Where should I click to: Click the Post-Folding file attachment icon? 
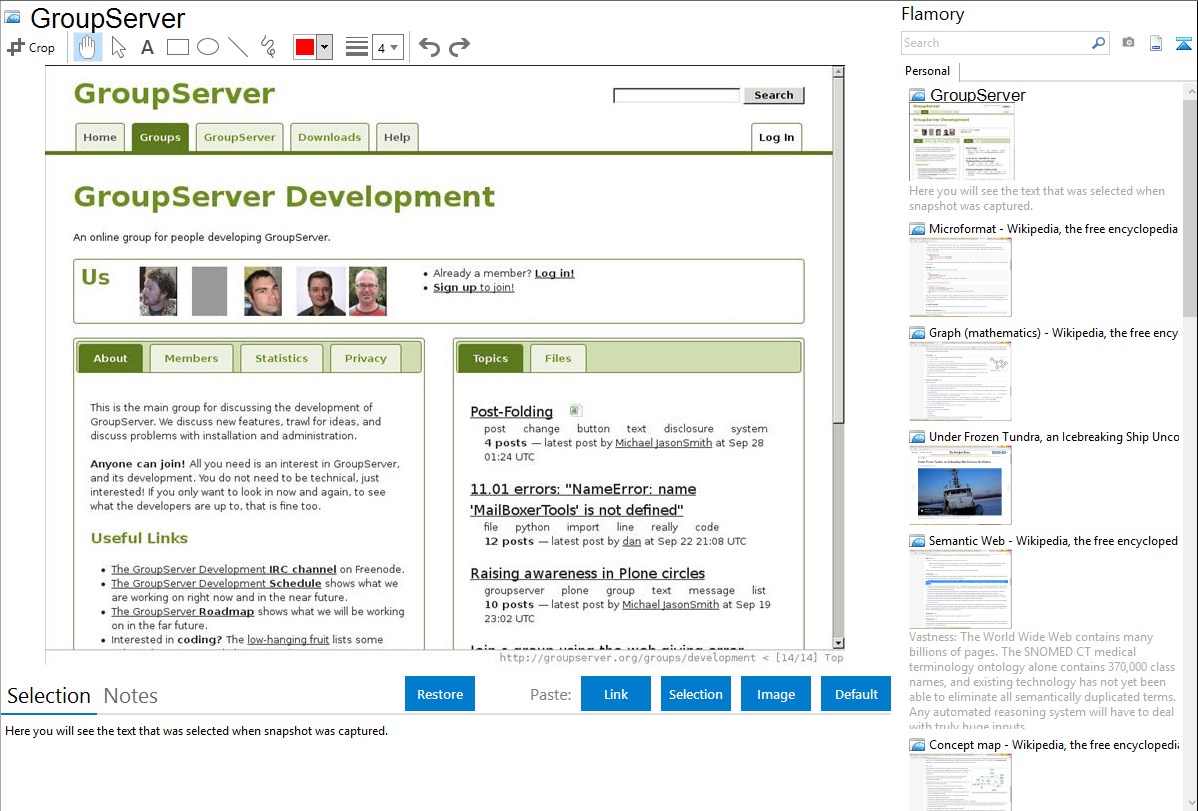click(575, 410)
